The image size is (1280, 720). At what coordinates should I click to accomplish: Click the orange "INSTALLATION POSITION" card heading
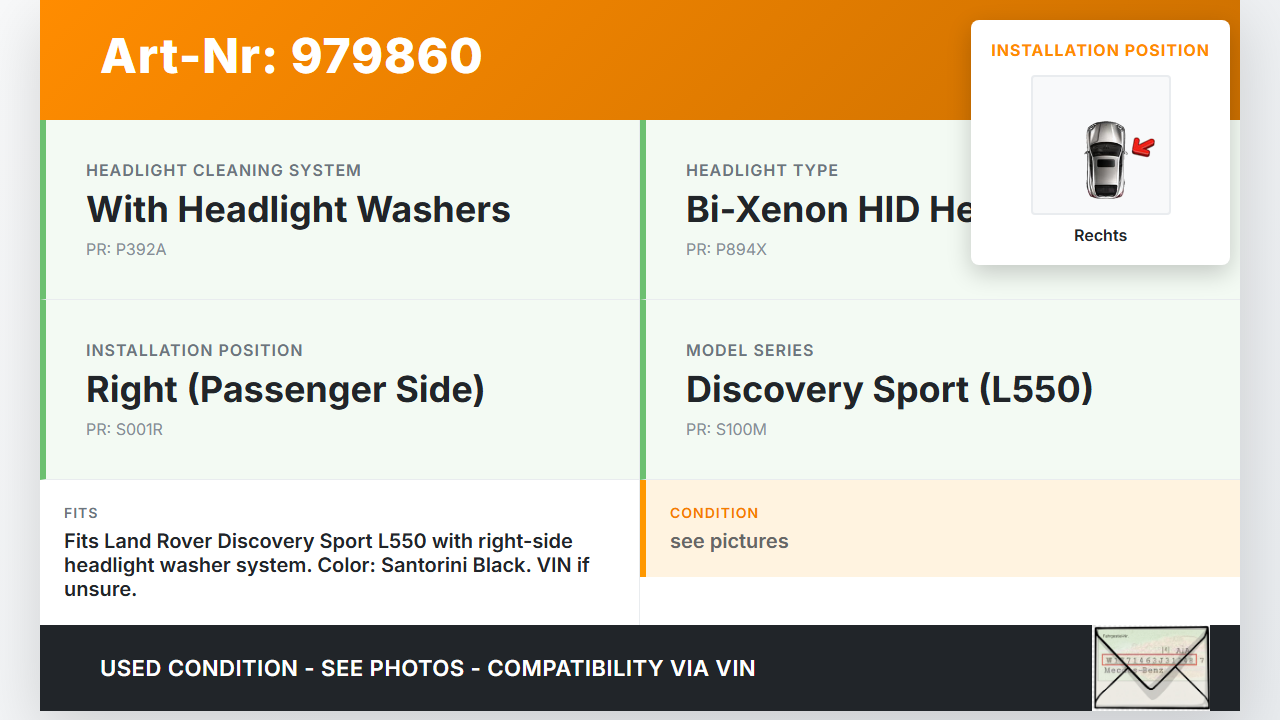1100,51
